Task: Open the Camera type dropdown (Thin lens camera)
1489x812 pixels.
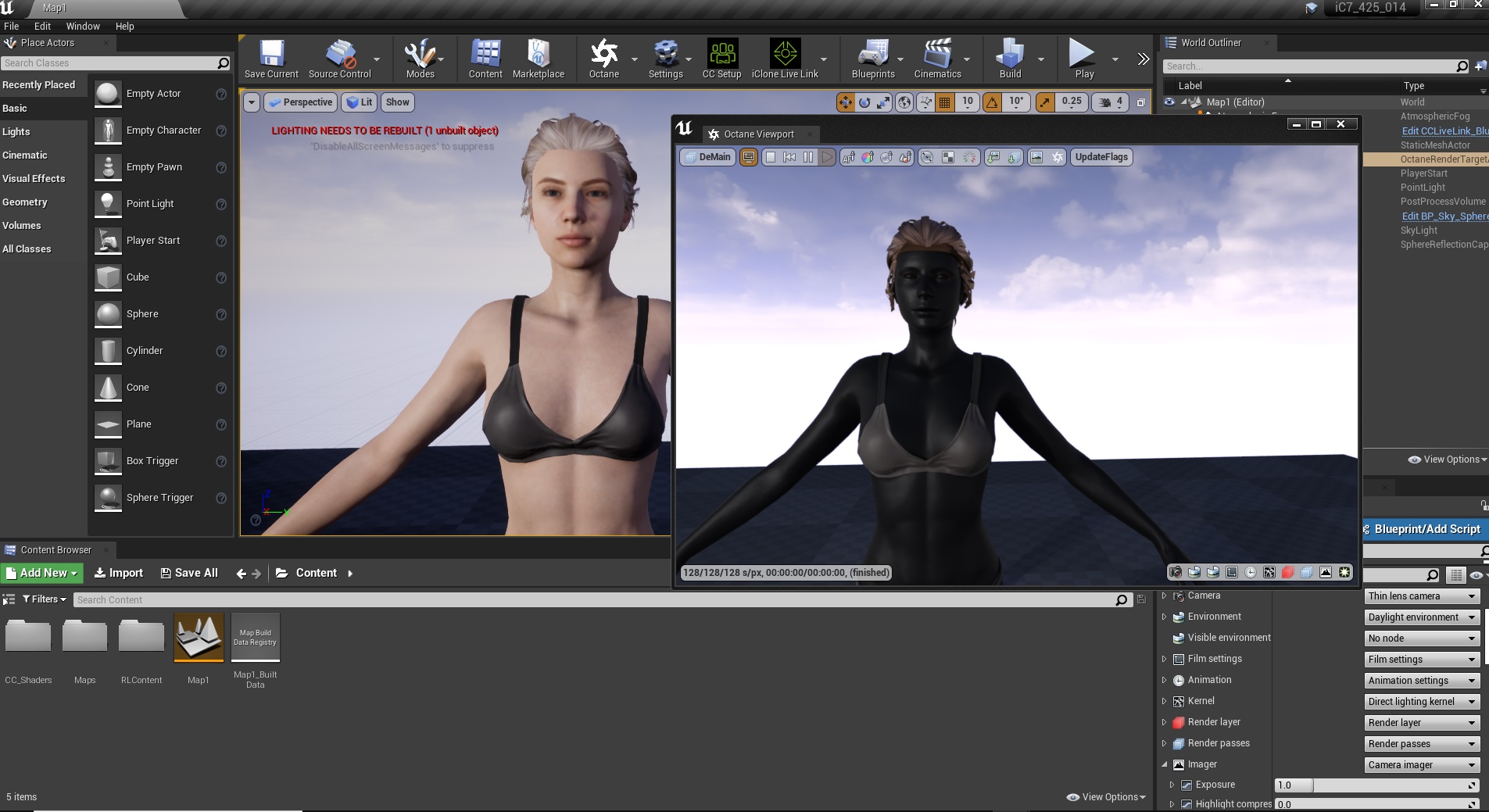Action: click(1421, 596)
